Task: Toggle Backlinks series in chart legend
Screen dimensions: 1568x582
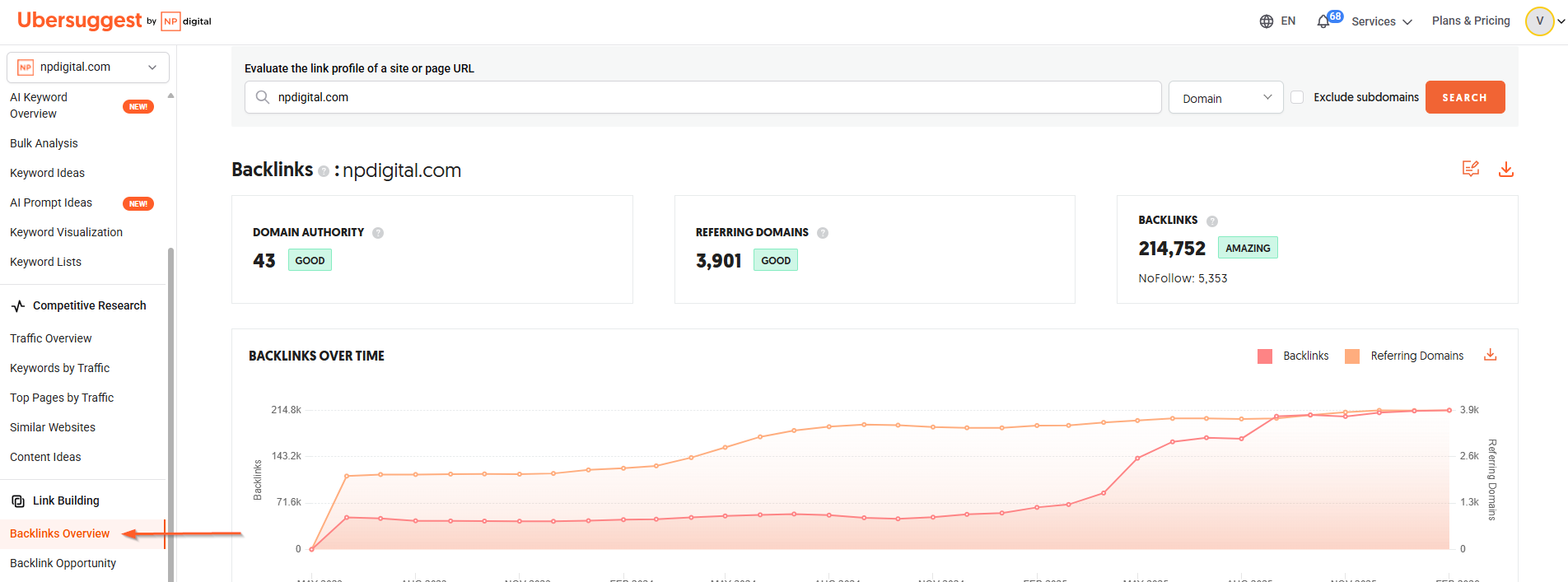Action: pos(1293,356)
